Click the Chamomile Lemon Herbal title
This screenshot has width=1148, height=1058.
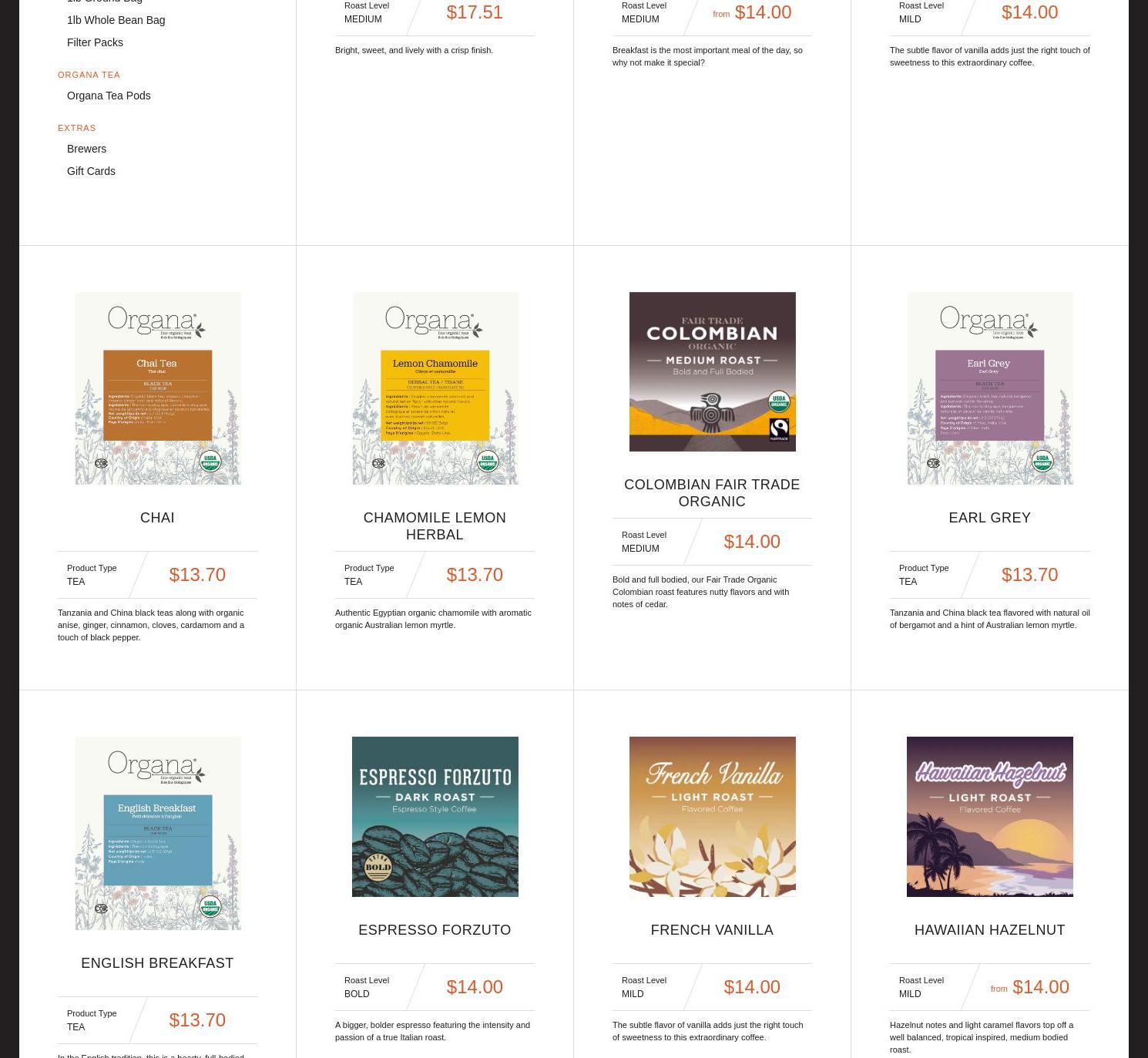(x=435, y=526)
